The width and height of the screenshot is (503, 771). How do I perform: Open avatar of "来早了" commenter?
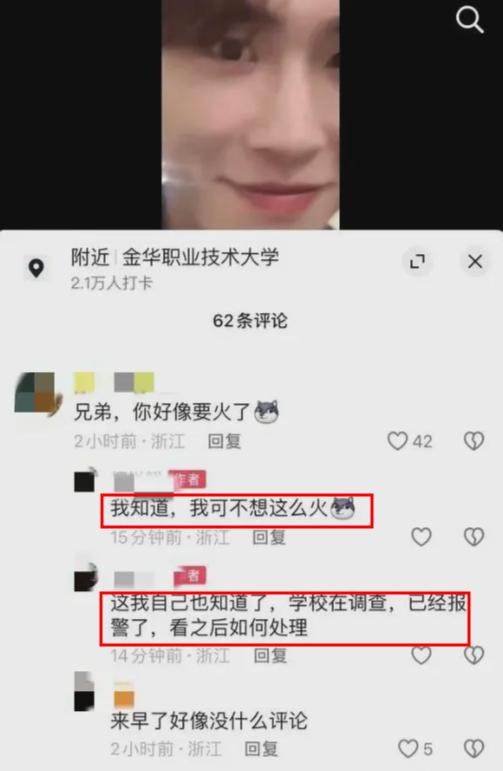[84, 691]
